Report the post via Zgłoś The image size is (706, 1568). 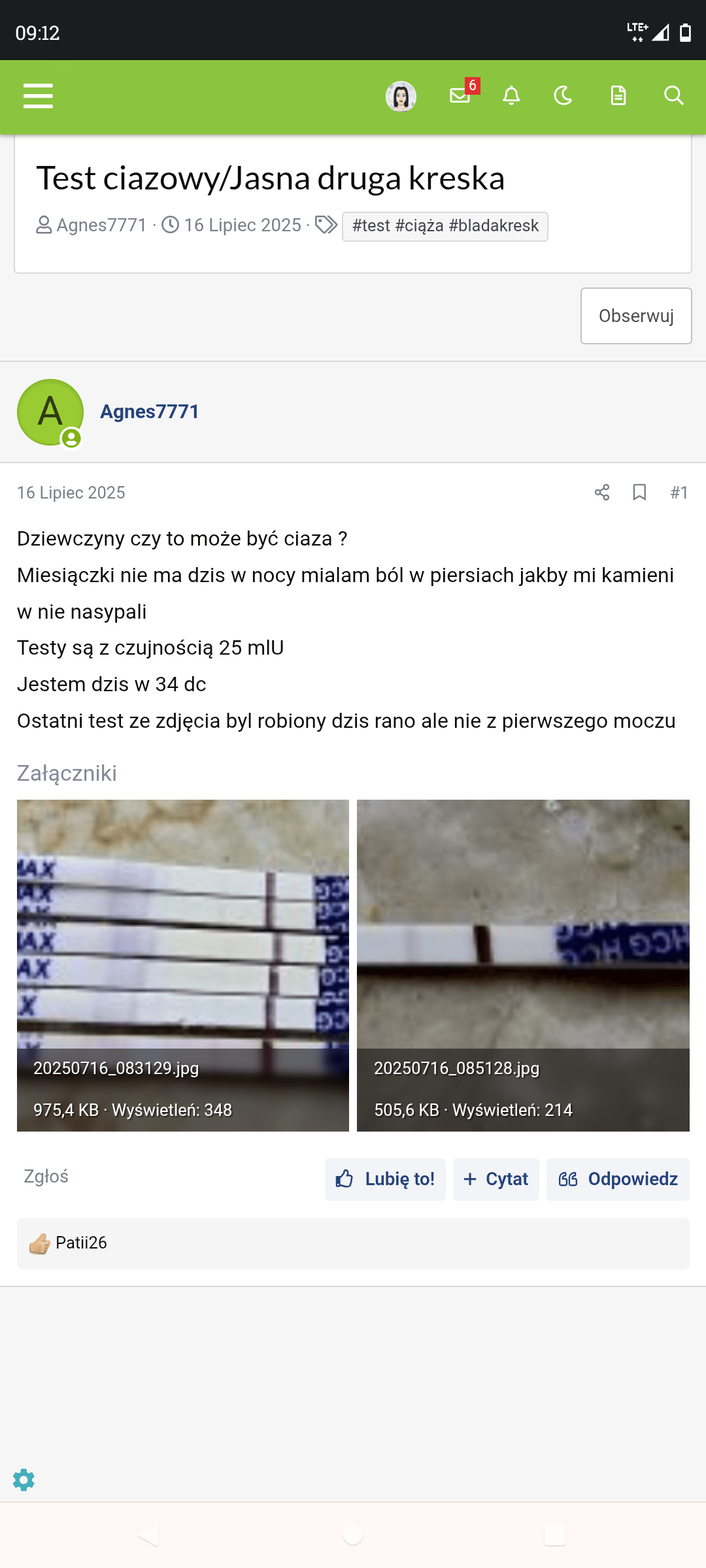point(46,1176)
